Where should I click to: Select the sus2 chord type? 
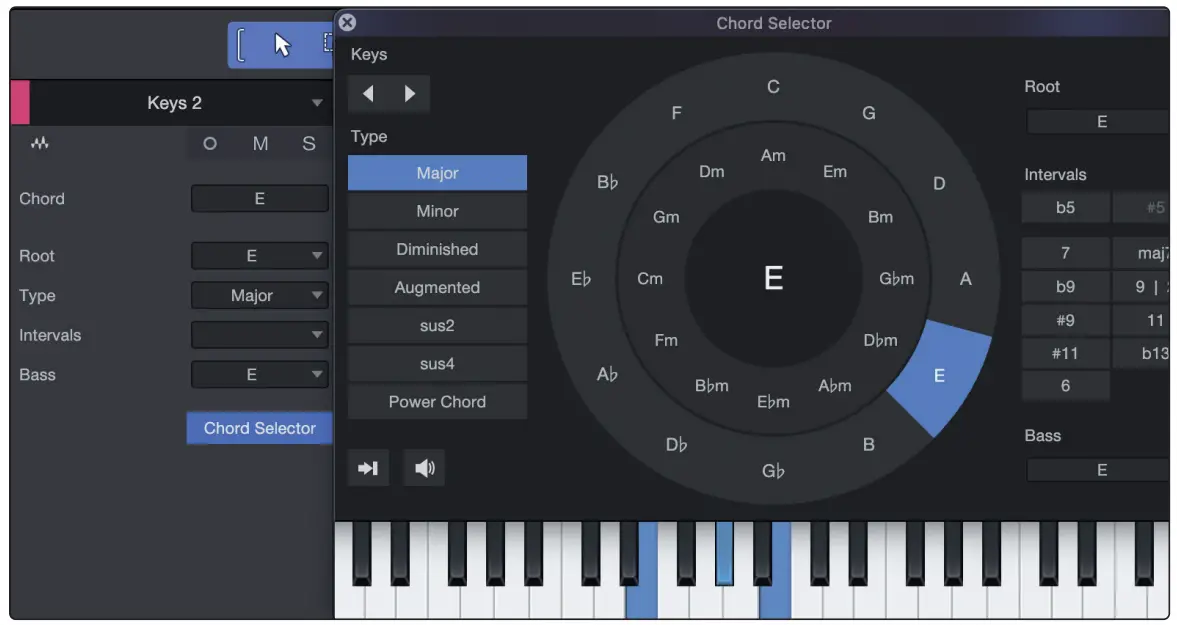[x=438, y=326]
